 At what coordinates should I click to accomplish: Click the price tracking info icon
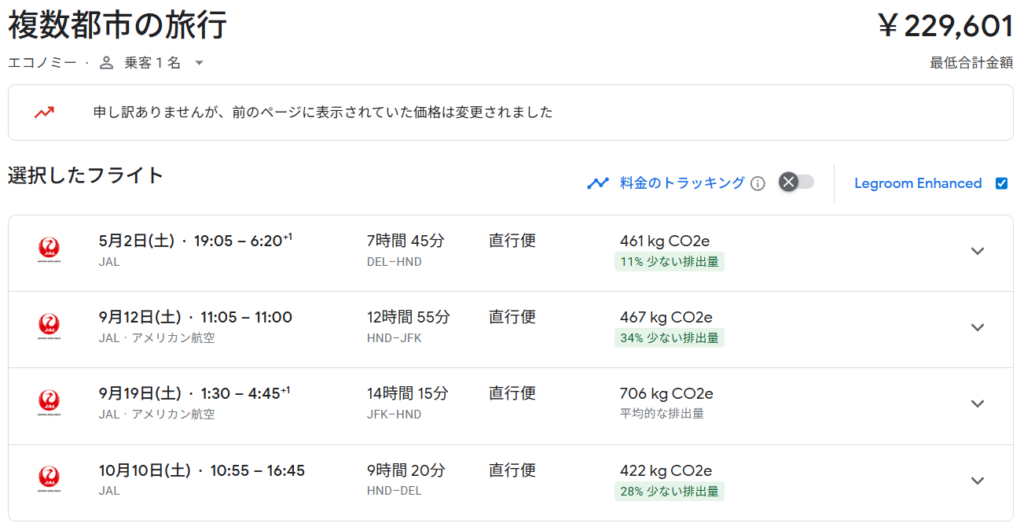pyautogui.click(x=758, y=183)
